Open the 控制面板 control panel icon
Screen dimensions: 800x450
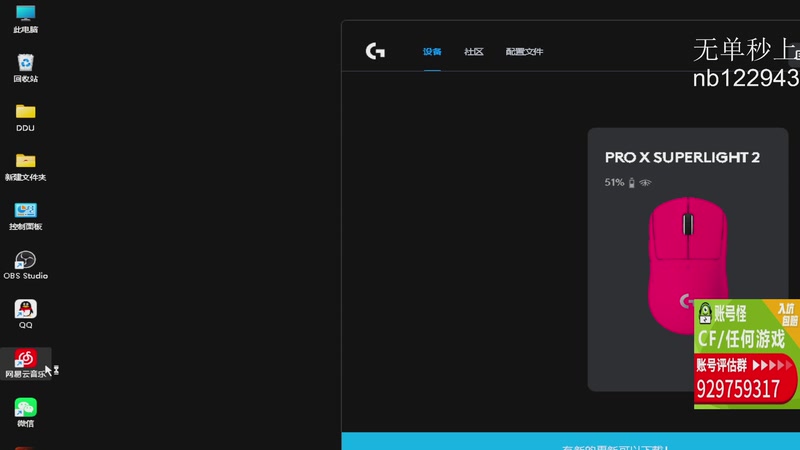[26, 216]
